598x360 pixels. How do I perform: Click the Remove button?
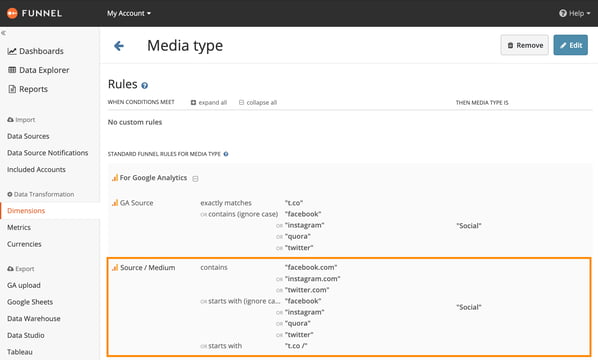coord(525,45)
